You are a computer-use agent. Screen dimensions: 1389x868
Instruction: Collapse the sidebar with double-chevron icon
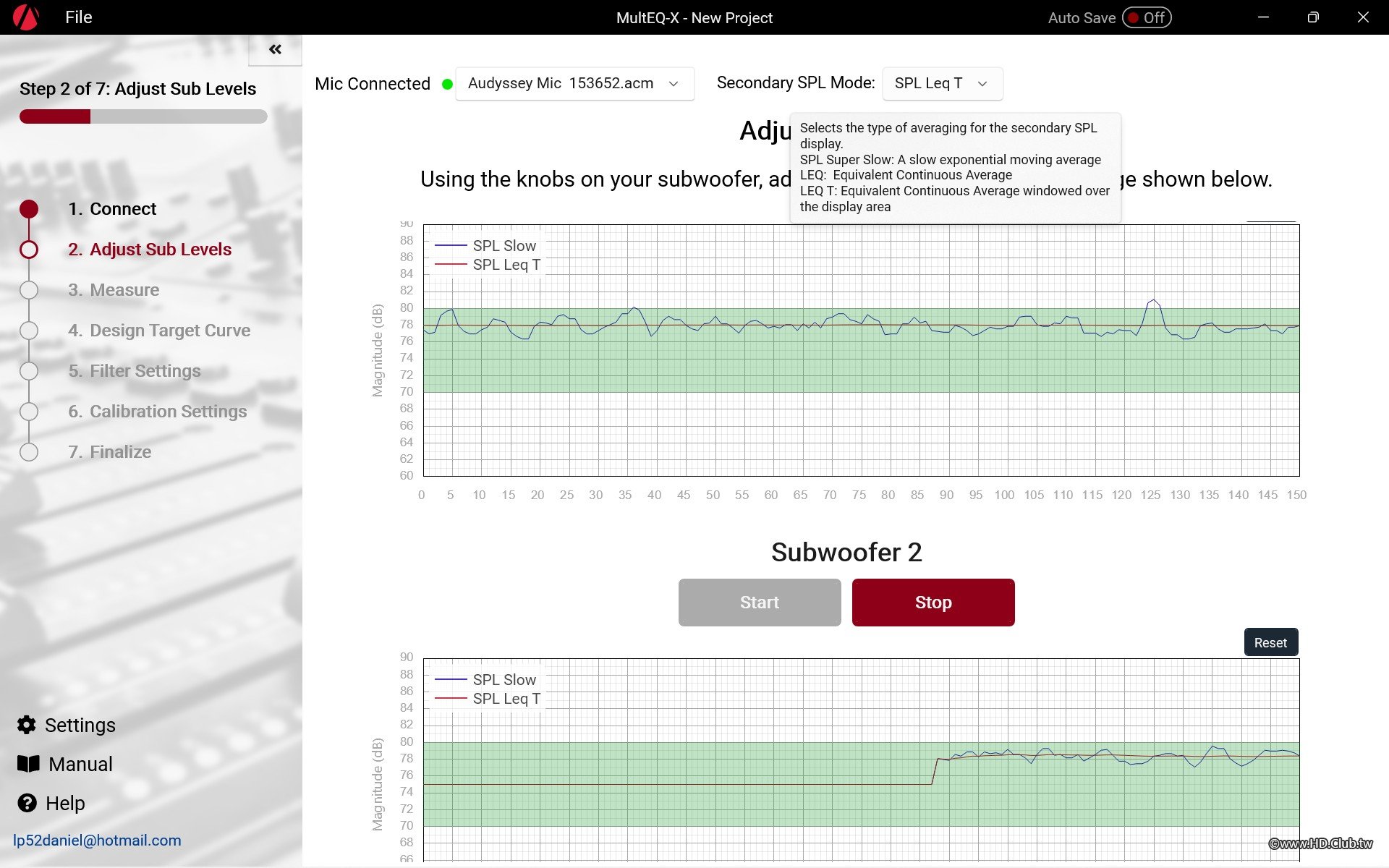coord(275,49)
